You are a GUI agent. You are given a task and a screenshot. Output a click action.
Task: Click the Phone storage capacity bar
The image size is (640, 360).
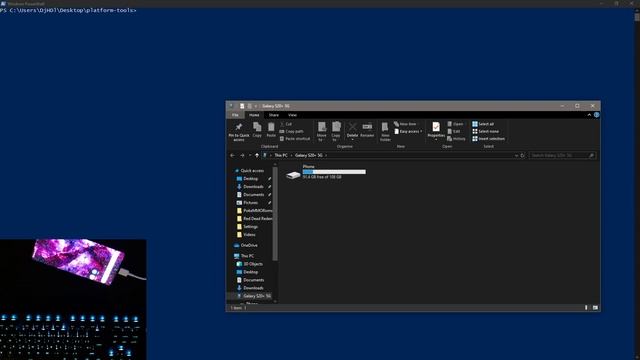334,172
